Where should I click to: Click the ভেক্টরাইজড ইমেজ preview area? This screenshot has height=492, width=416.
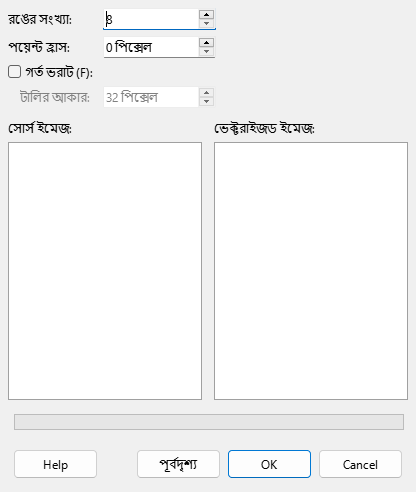coord(311,271)
